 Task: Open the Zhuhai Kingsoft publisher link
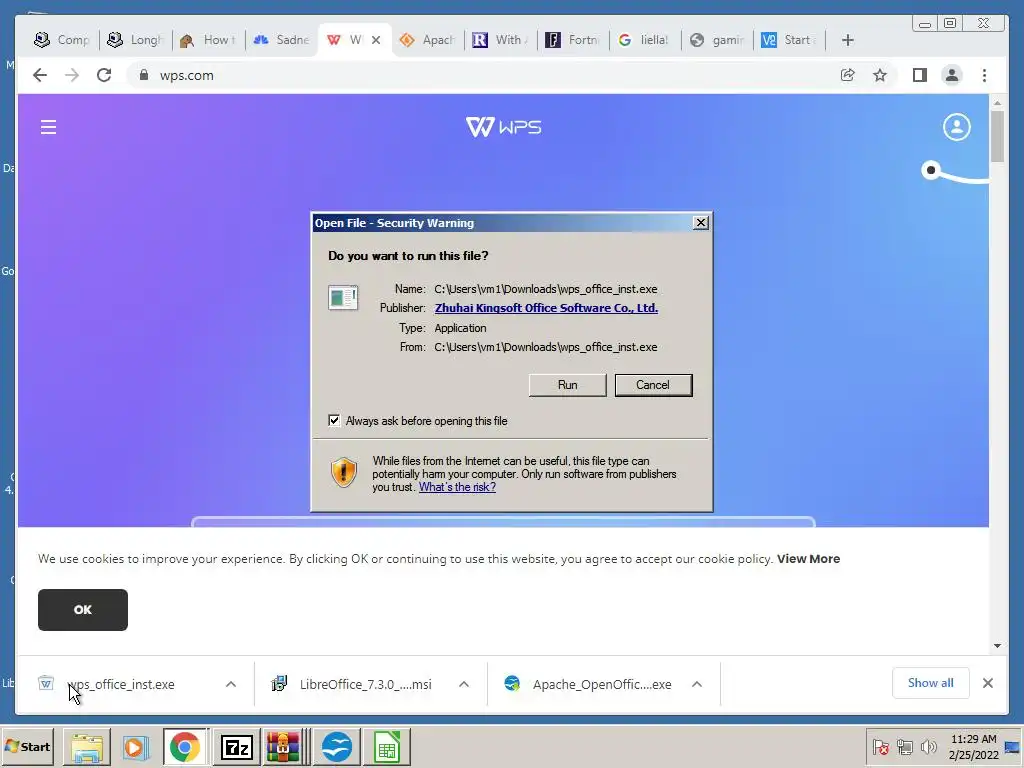click(x=546, y=308)
